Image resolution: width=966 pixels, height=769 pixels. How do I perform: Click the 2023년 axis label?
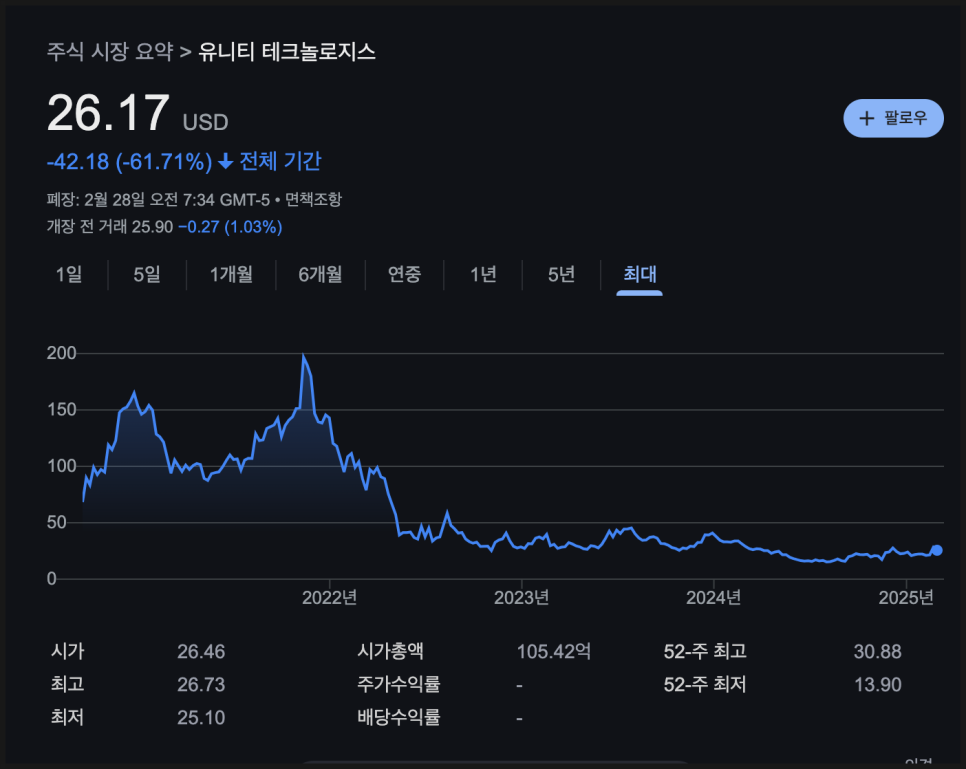(522, 598)
